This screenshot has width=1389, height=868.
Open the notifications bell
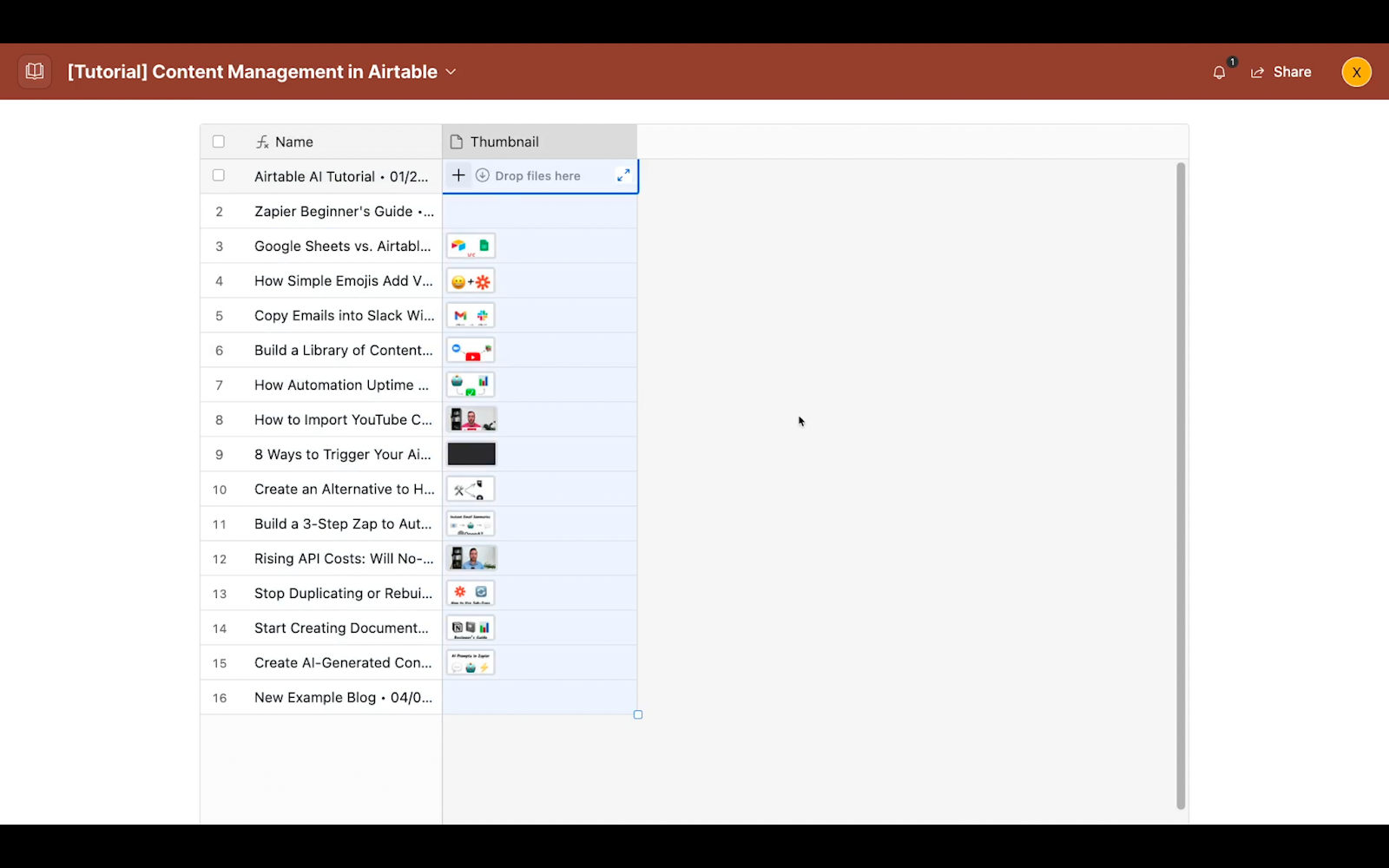tap(1220, 72)
